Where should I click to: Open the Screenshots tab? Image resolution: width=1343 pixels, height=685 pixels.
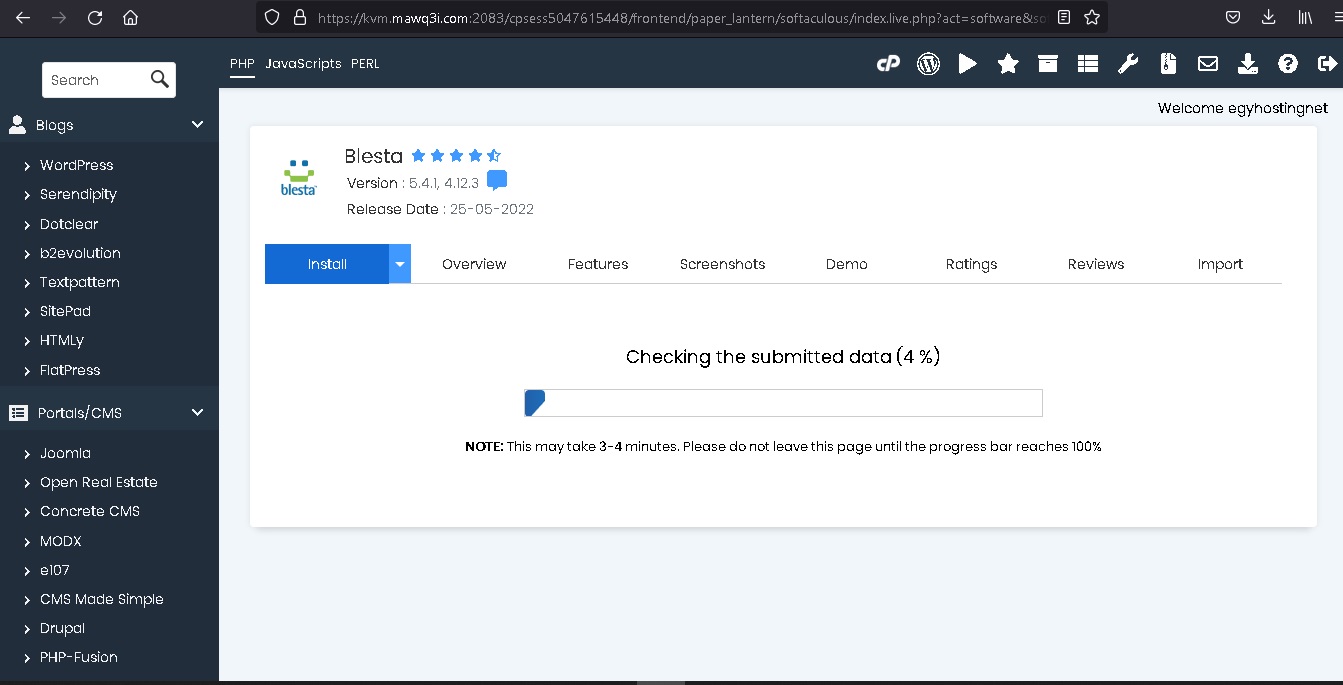(722, 264)
